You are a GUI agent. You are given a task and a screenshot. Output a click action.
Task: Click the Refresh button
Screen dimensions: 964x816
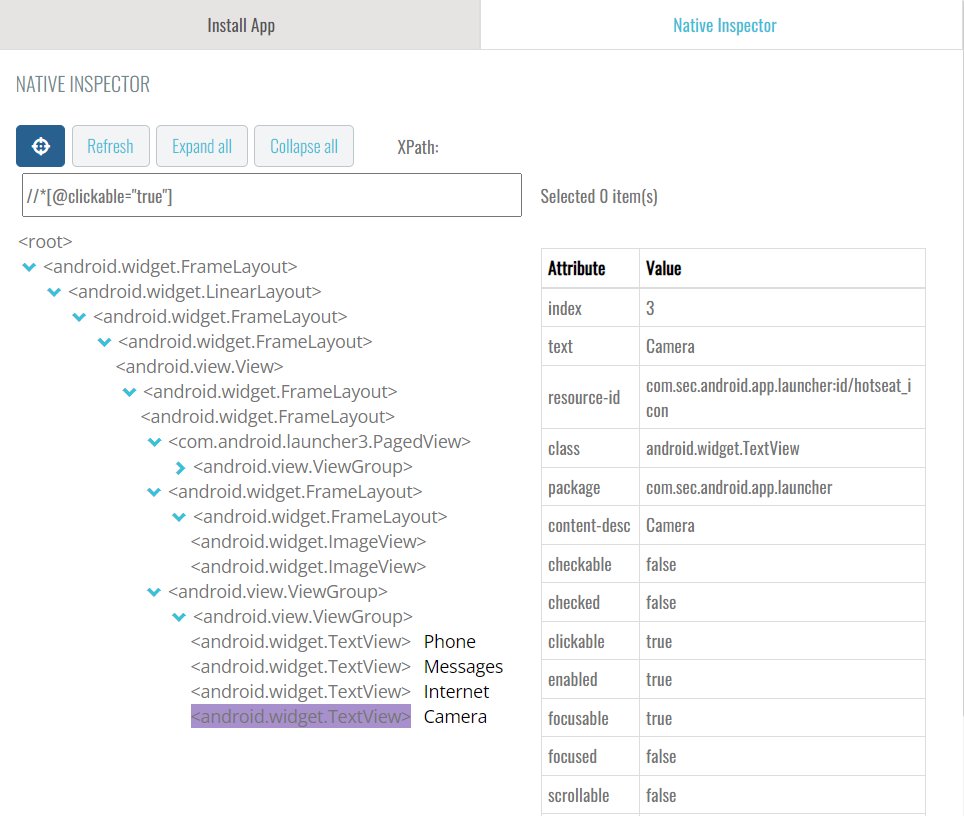click(x=111, y=146)
